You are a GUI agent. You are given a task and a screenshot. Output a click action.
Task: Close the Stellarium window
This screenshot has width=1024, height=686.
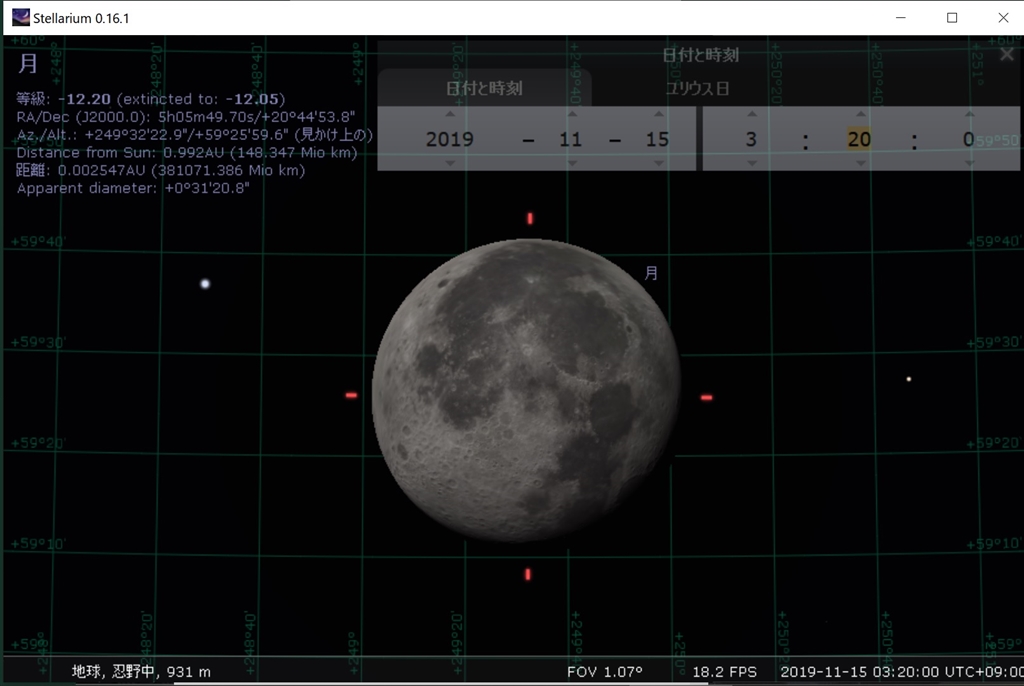pyautogui.click(x=1003, y=18)
